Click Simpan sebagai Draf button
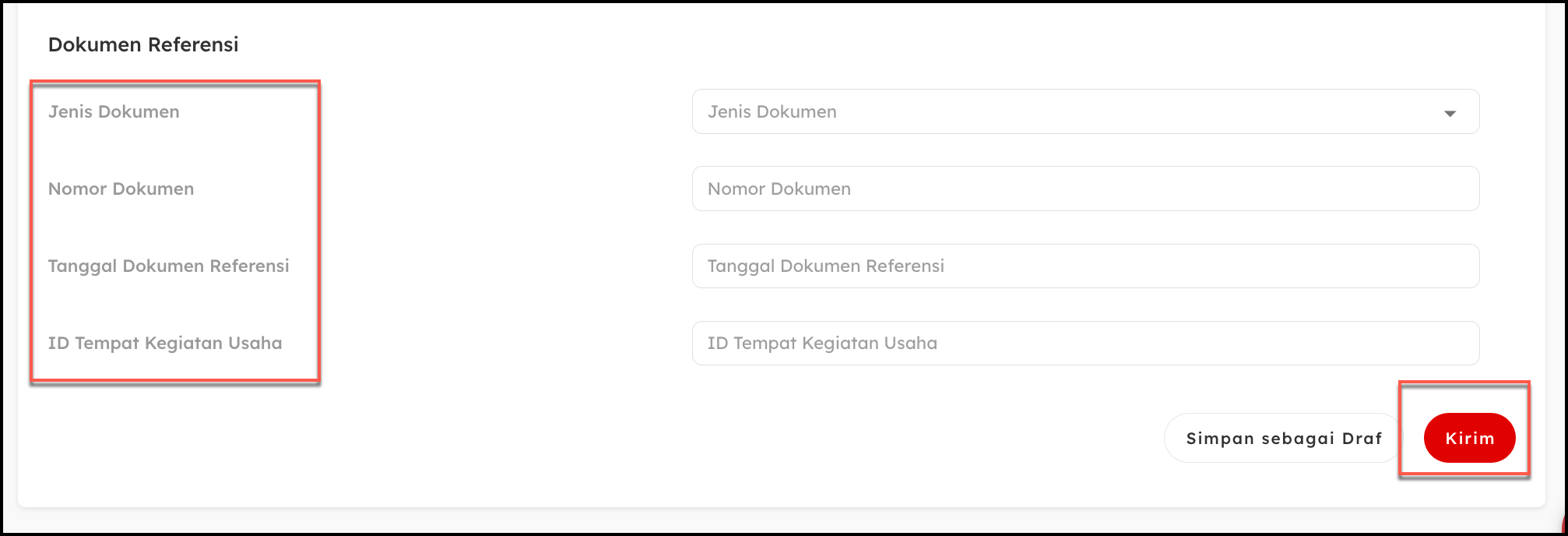The width and height of the screenshot is (1568, 536). click(1283, 438)
